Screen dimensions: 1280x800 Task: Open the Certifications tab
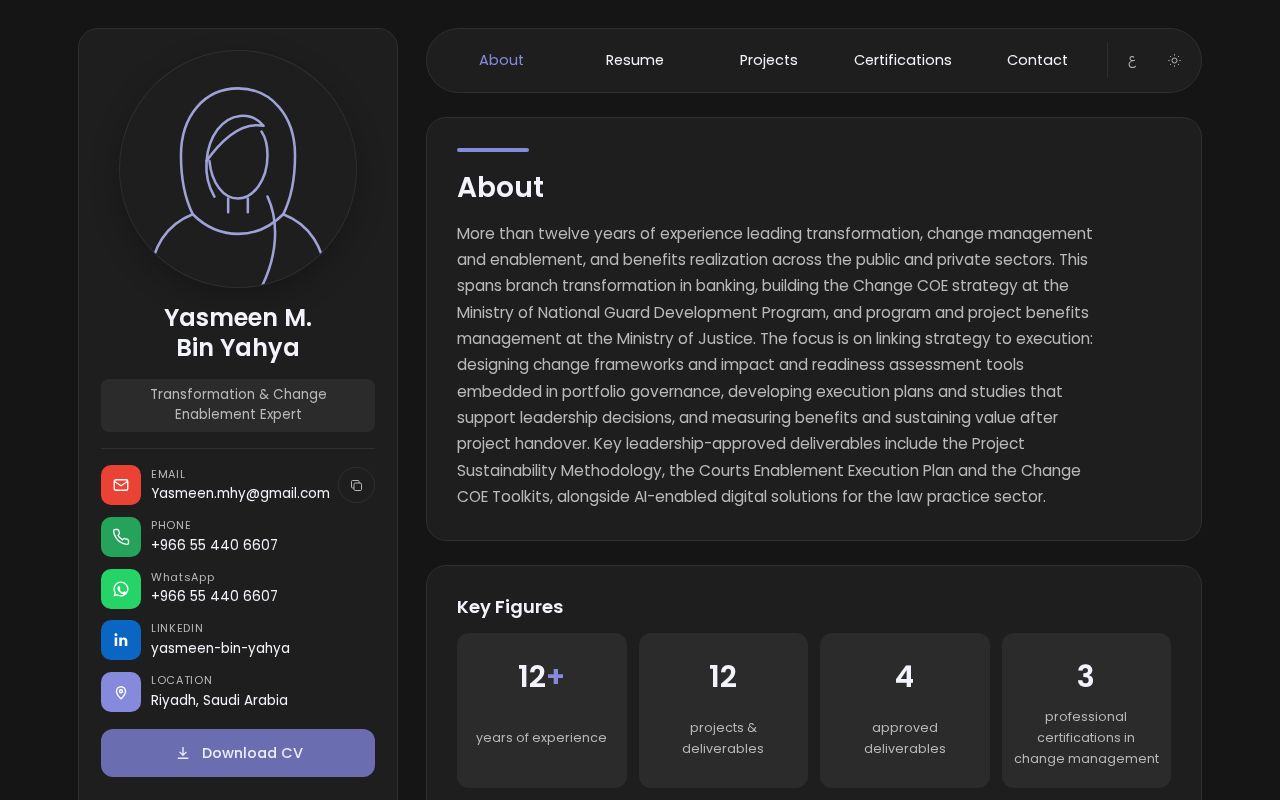[903, 60]
